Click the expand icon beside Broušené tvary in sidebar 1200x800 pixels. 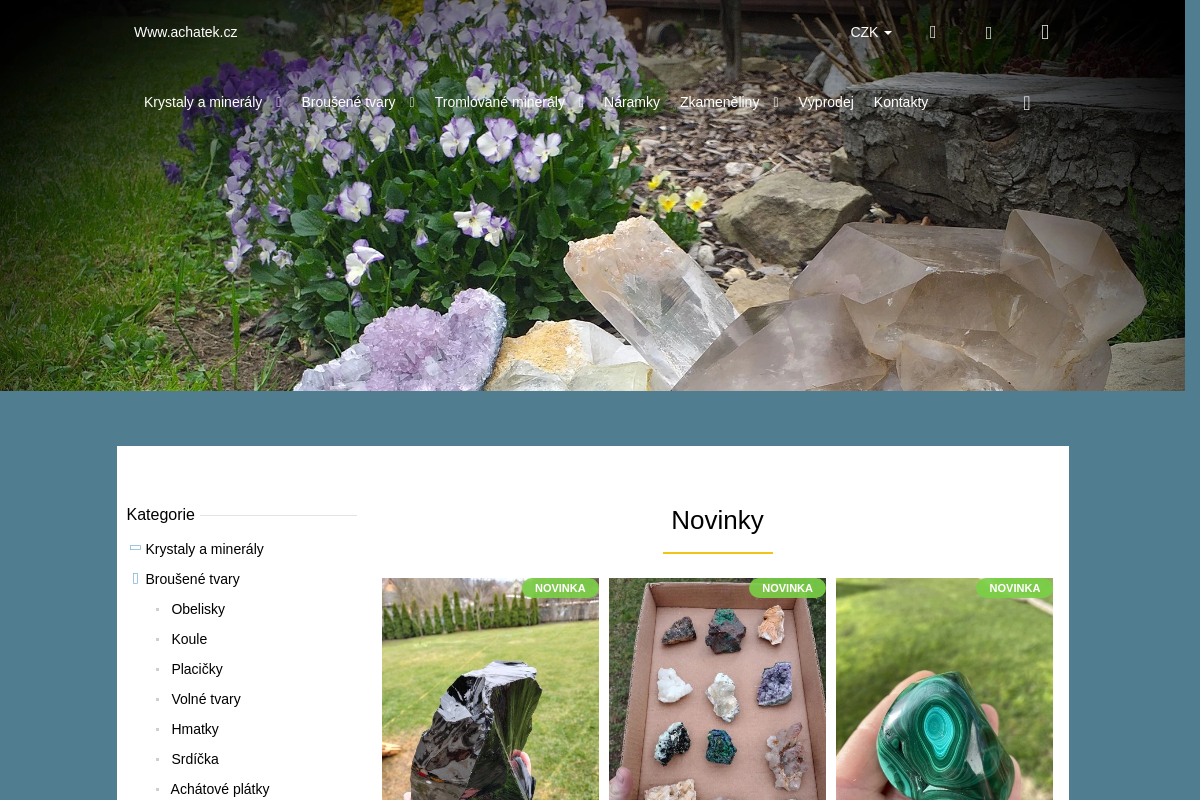click(x=136, y=578)
